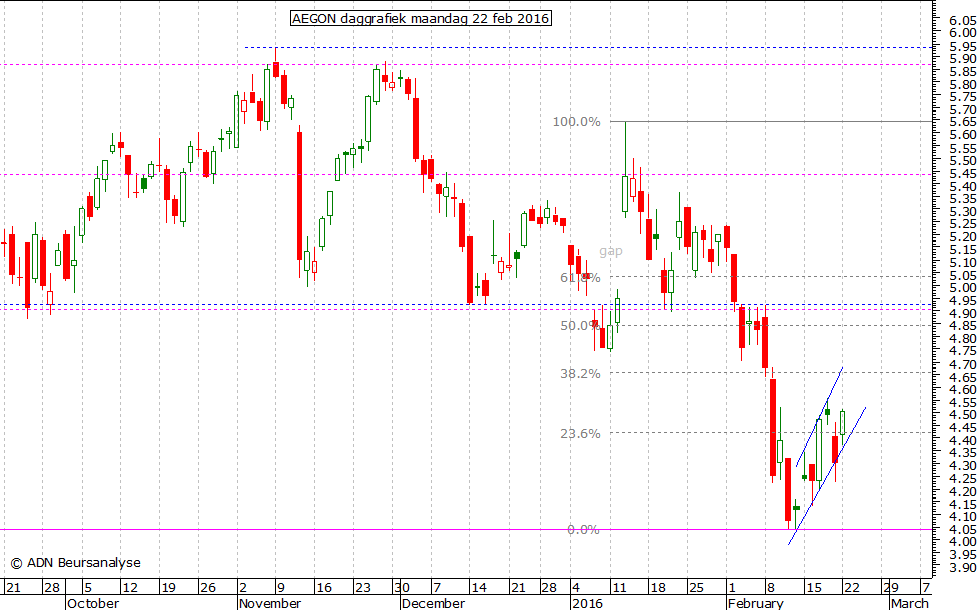The height and width of the screenshot is (610, 980).
Task: Click the 4.65 price axis value
Action: (962, 377)
